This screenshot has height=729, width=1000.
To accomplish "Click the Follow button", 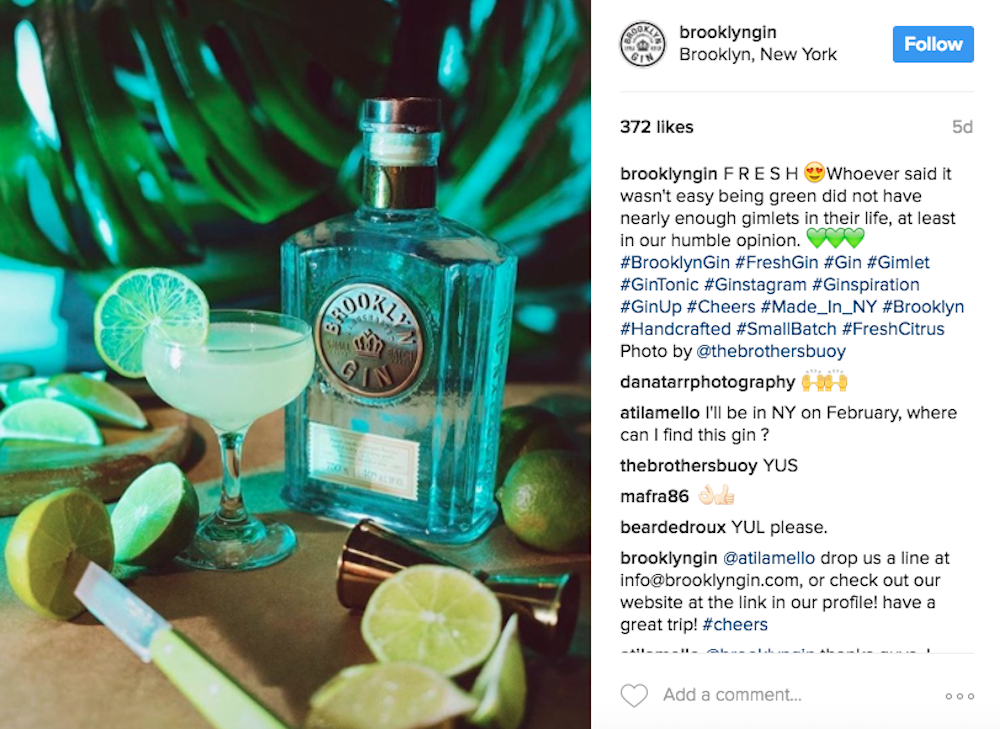I will tap(932, 44).
